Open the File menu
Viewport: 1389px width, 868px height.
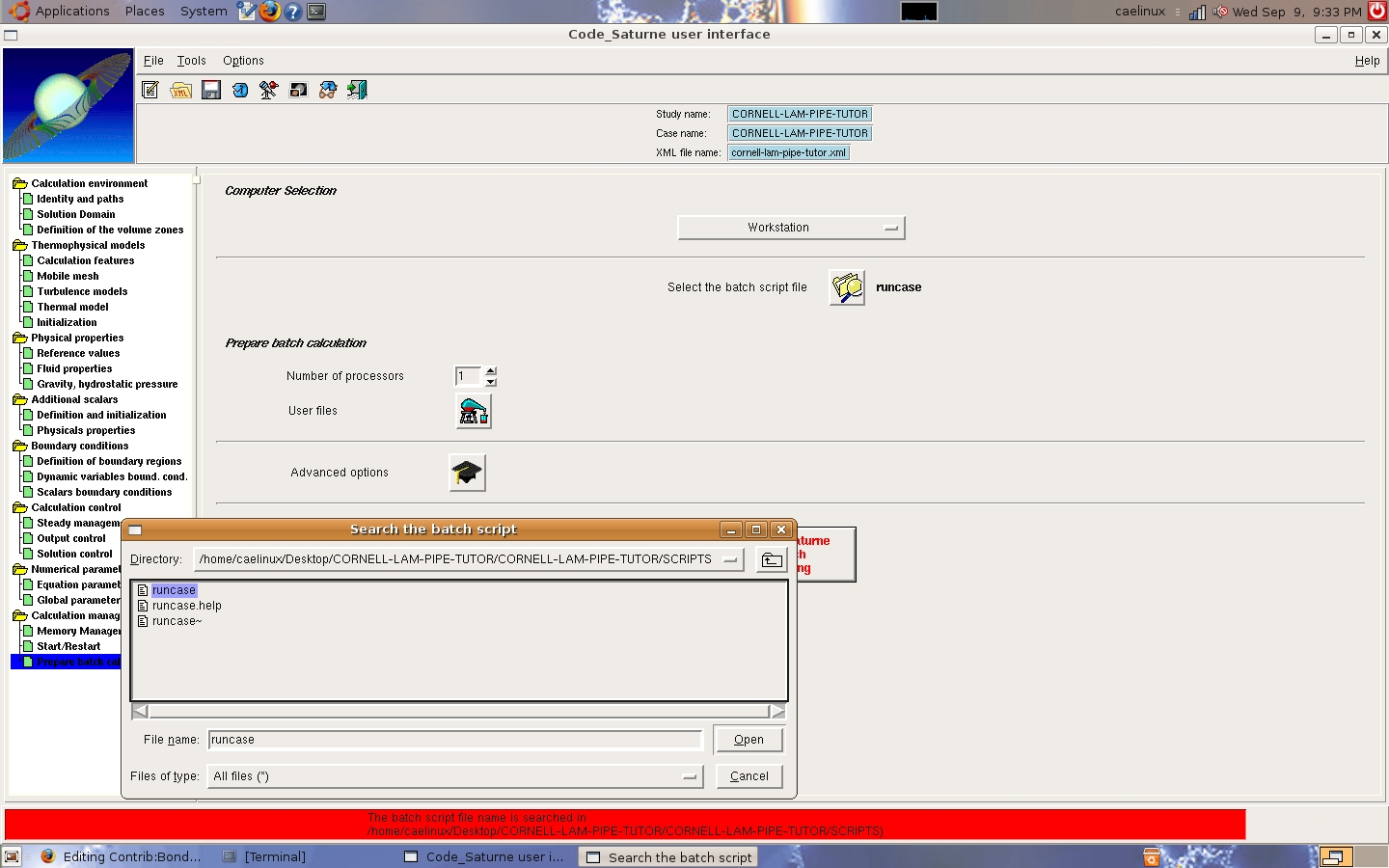pyautogui.click(x=153, y=60)
